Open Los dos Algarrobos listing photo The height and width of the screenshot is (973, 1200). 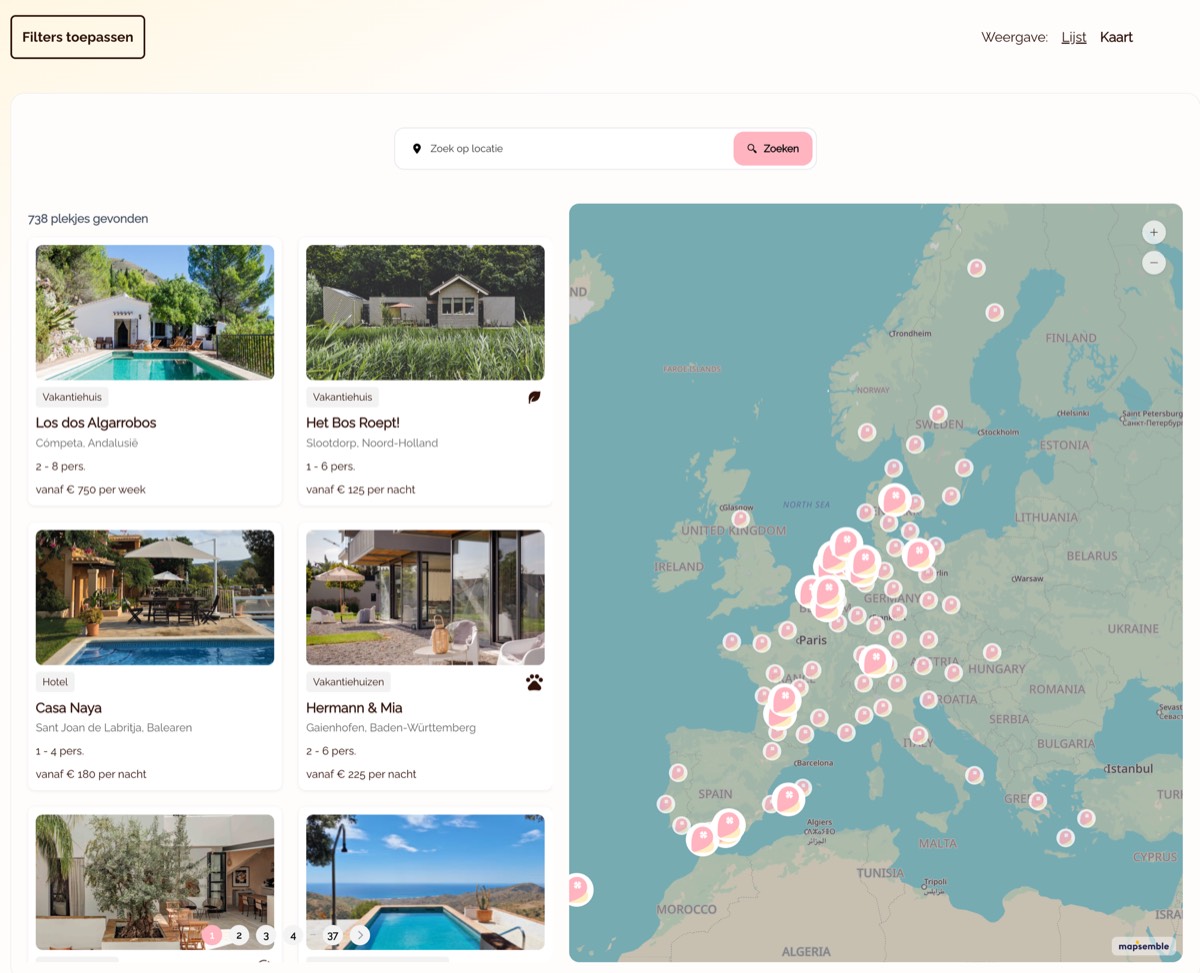(x=155, y=312)
